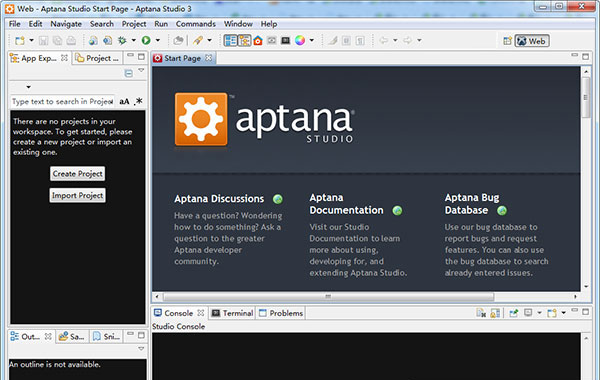Open the Aptana Start Page home icon
The image size is (600, 380).
tap(258, 40)
